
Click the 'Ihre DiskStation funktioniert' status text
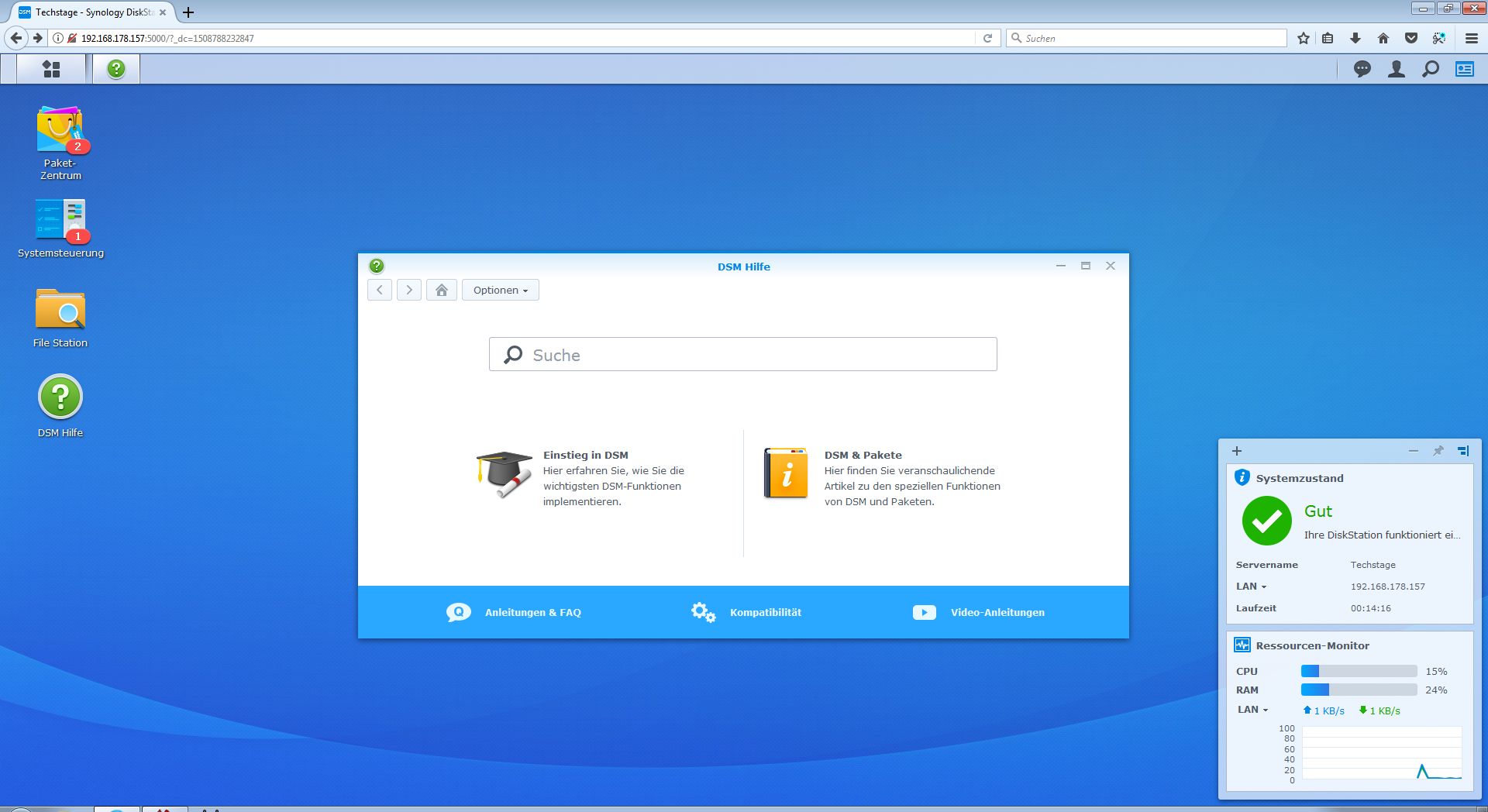(x=1382, y=535)
